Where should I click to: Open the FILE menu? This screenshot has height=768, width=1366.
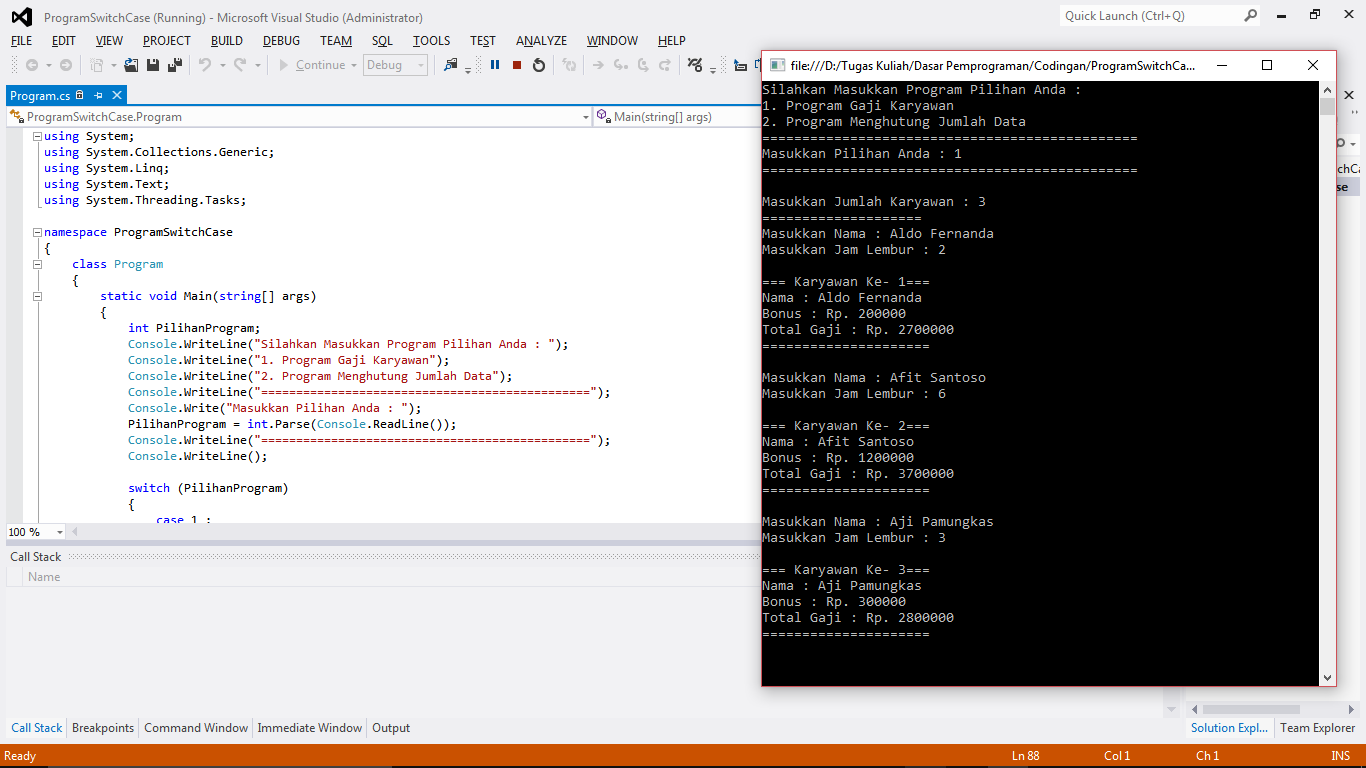point(21,41)
